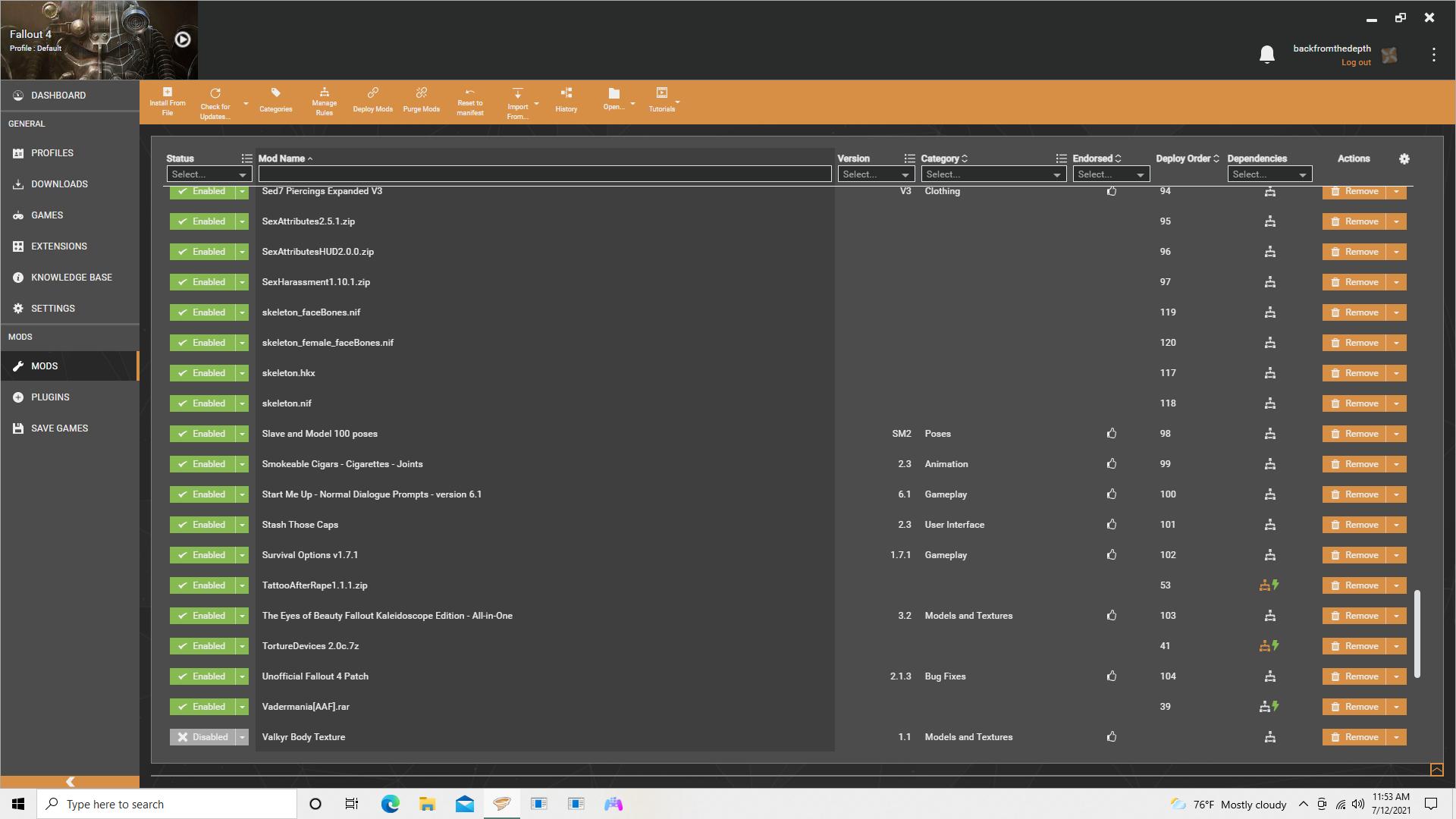Click the Windows taskbar search box
1456x819 pixels.
coord(167,804)
